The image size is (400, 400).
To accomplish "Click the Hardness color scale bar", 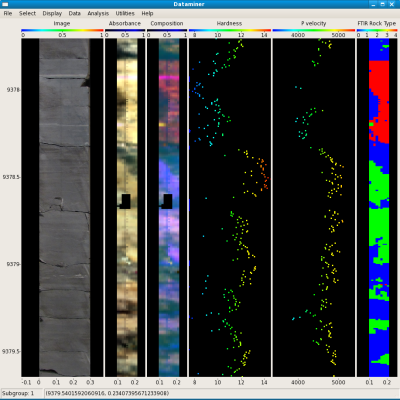I will click(230, 30).
